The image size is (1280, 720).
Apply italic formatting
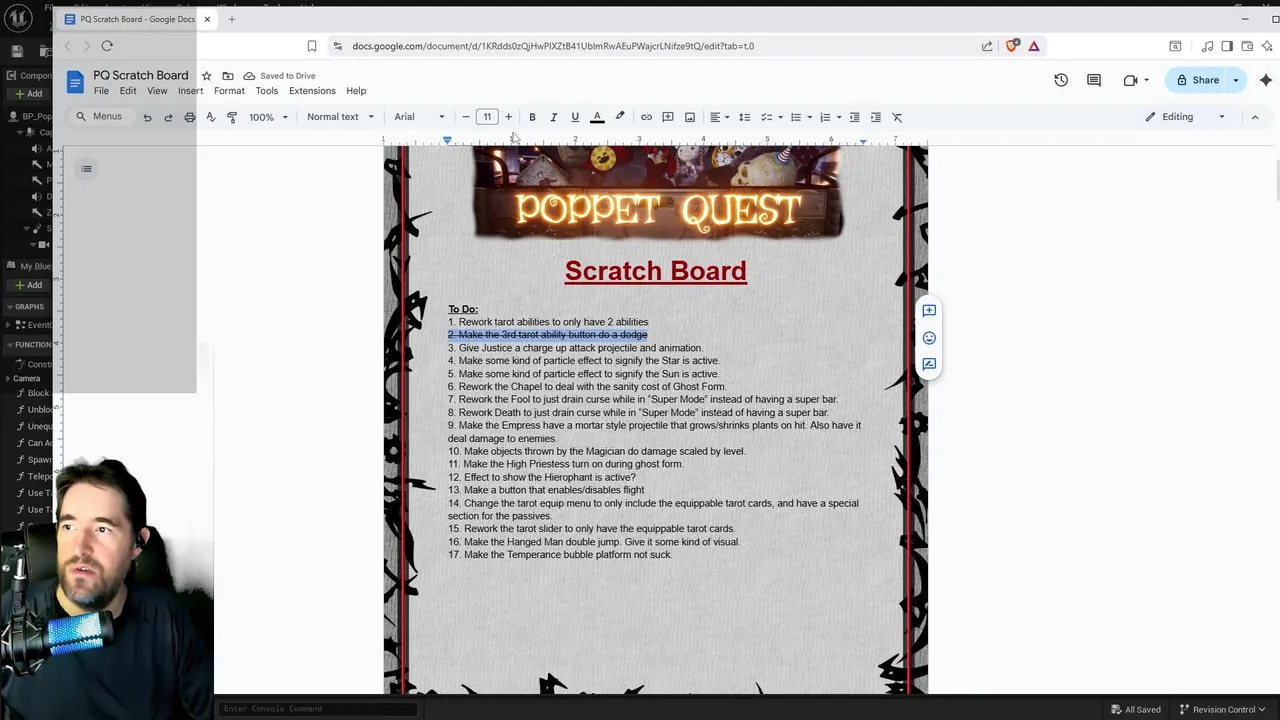(553, 117)
